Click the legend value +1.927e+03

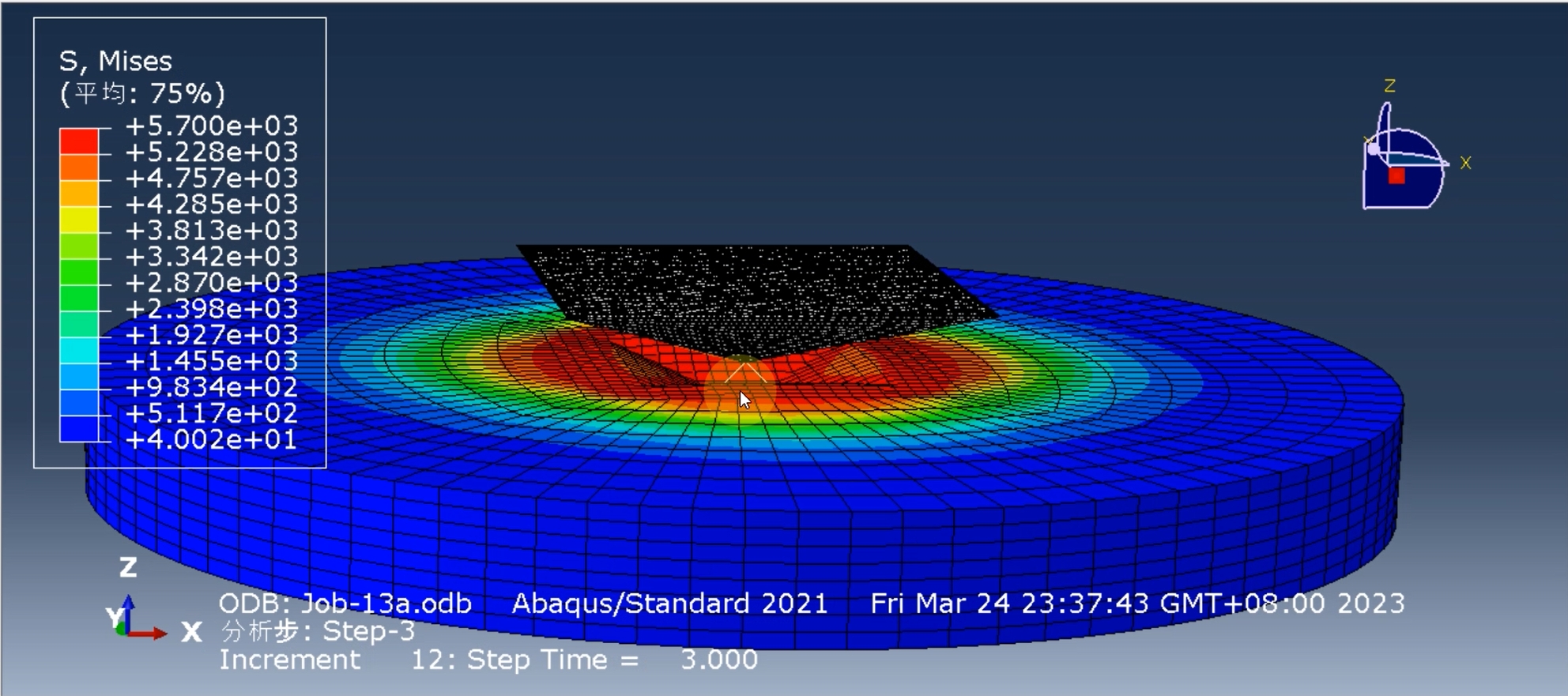(212, 334)
